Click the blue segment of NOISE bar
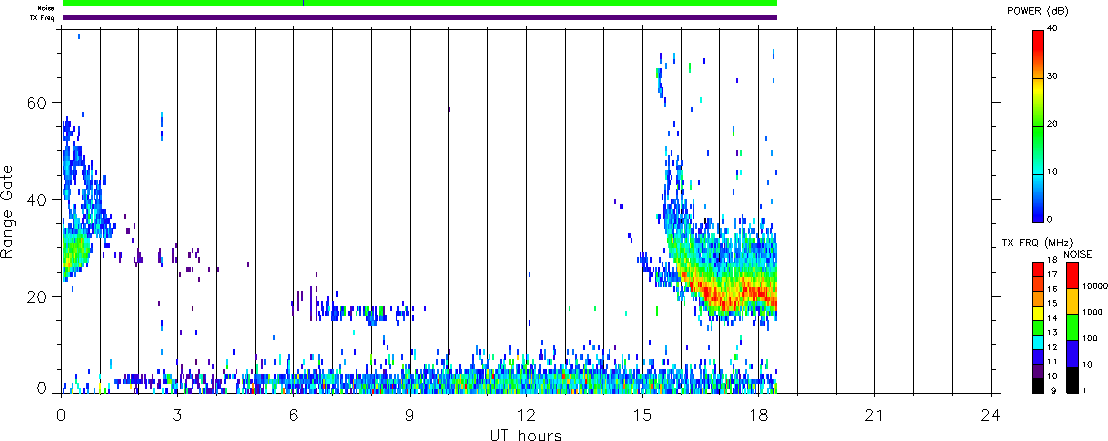The image size is (1108, 441). pos(1071,353)
